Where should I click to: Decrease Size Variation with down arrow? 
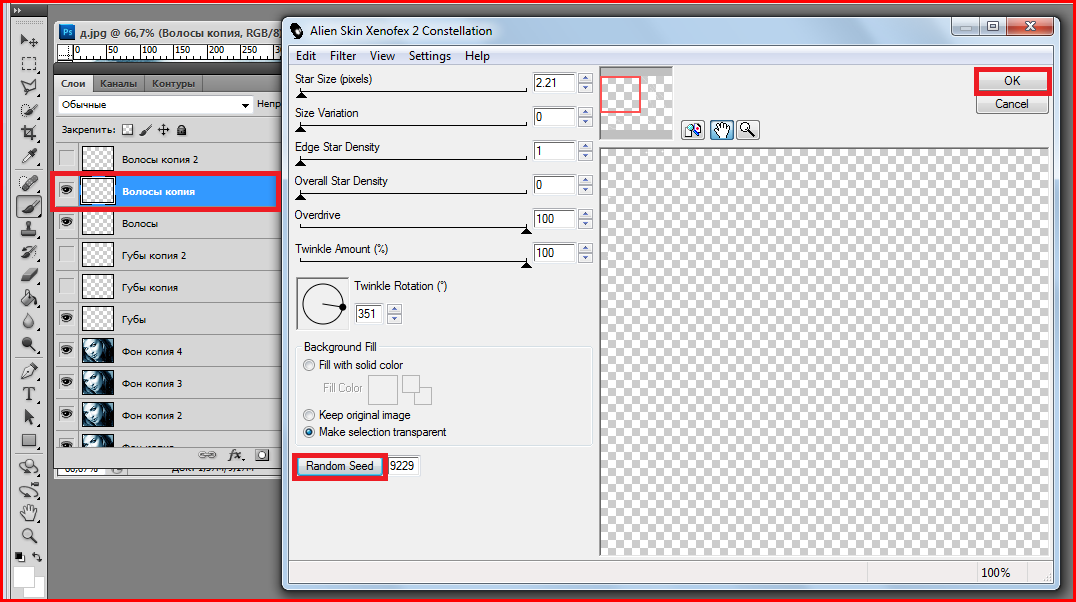pyautogui.click(x=585, y=121)
